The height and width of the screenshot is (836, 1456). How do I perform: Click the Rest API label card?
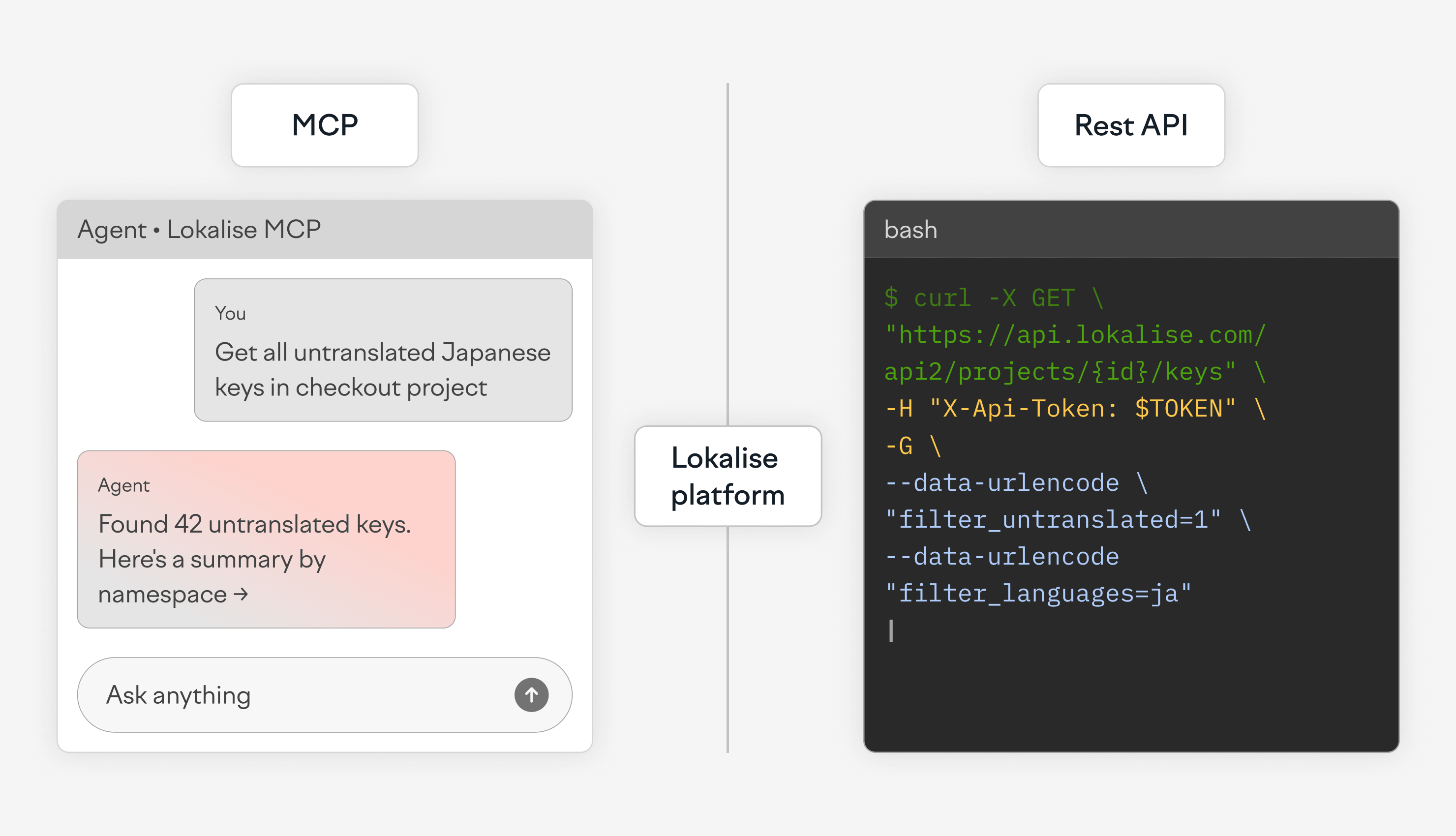point(1131,125)
